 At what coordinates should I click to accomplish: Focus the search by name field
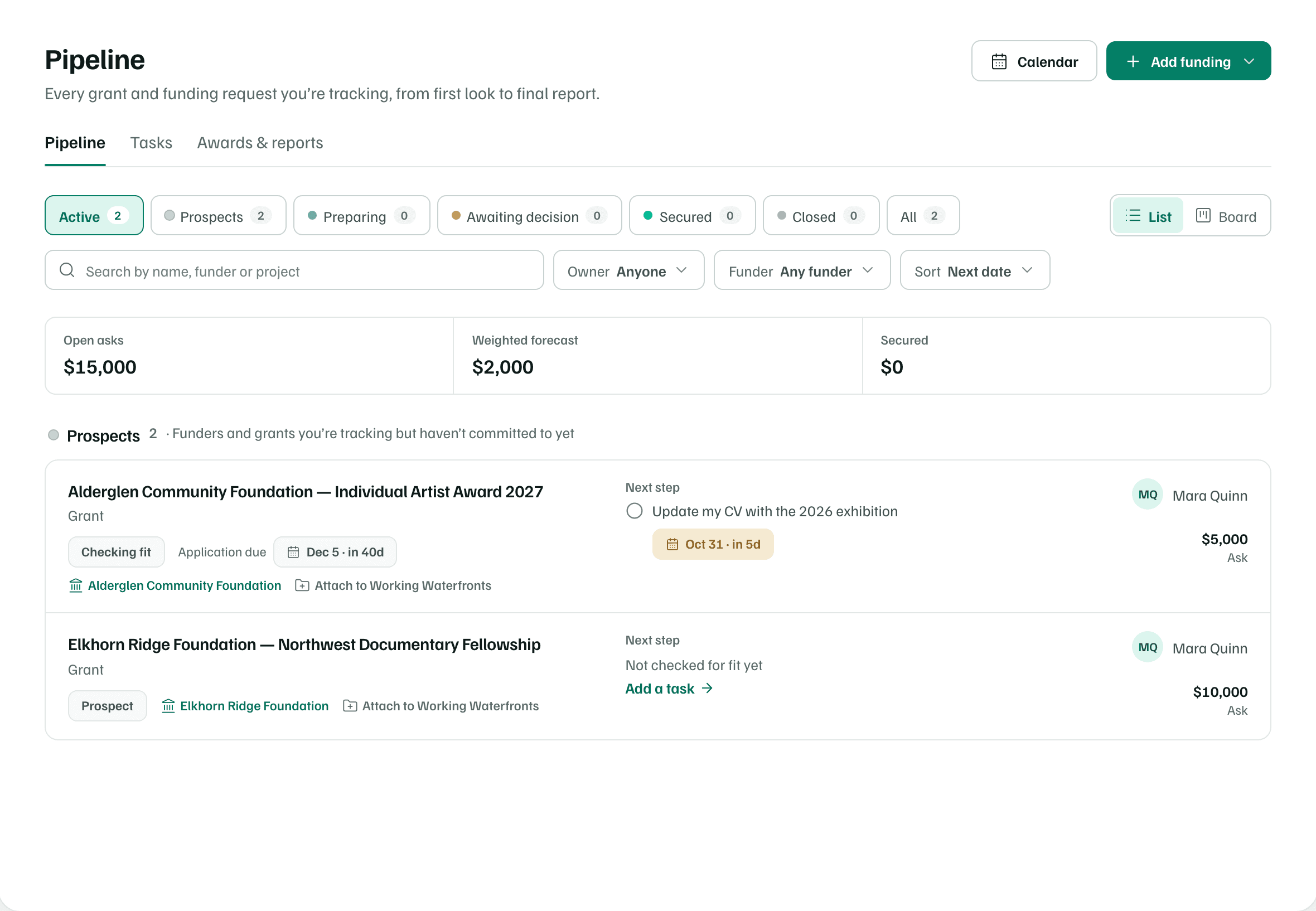pyautogui.click(x=294, y=270)
